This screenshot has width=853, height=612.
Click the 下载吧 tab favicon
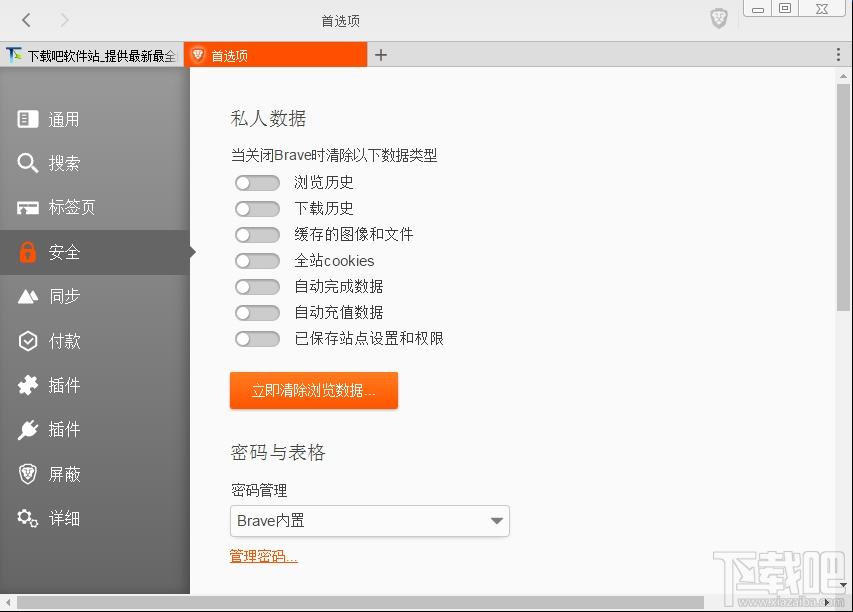point(14,55)
